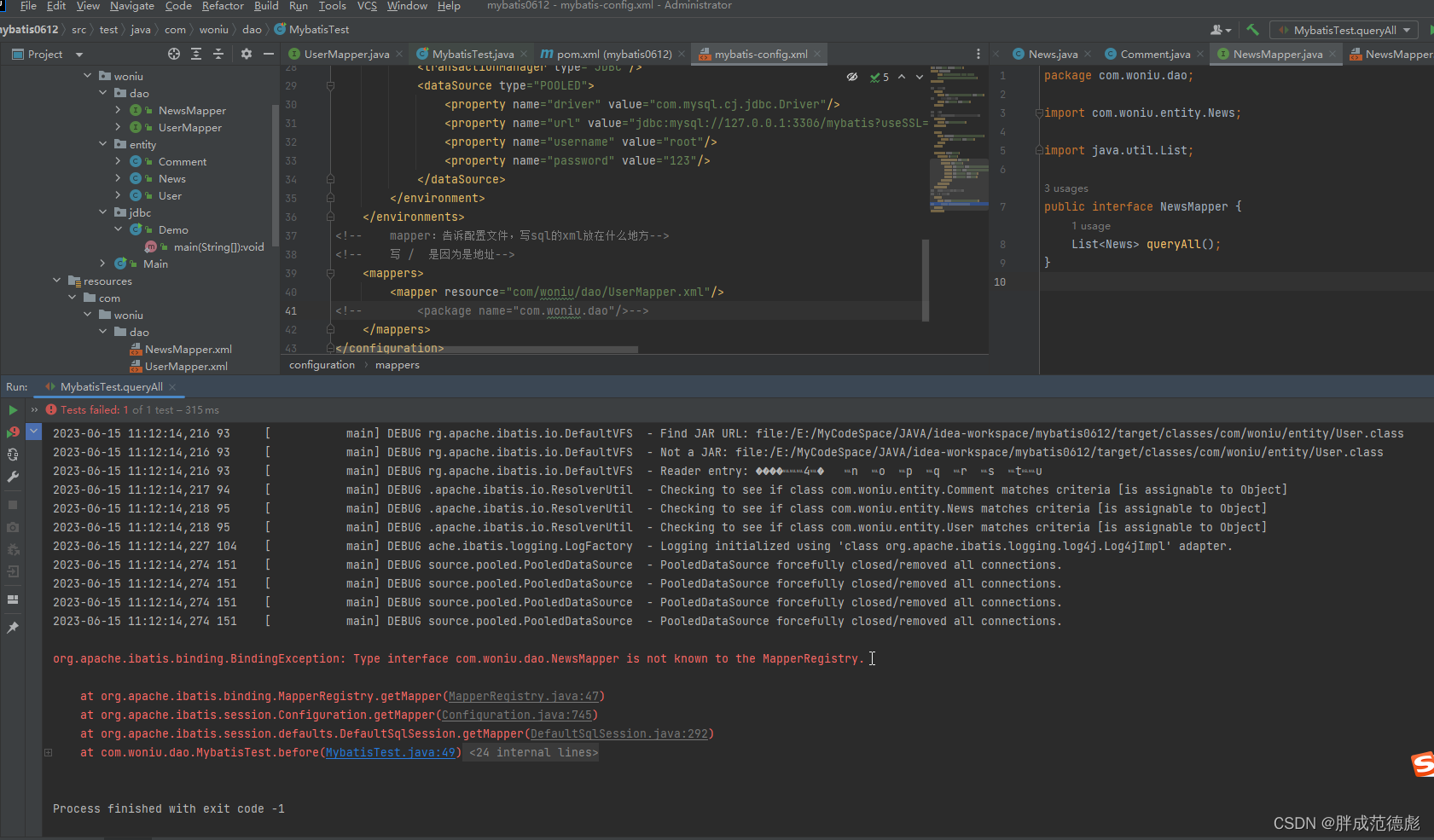Click the bug attach-debugger icon in Run panel
The width and height of the screenshot is (1434, 840).
coord(13,549)
